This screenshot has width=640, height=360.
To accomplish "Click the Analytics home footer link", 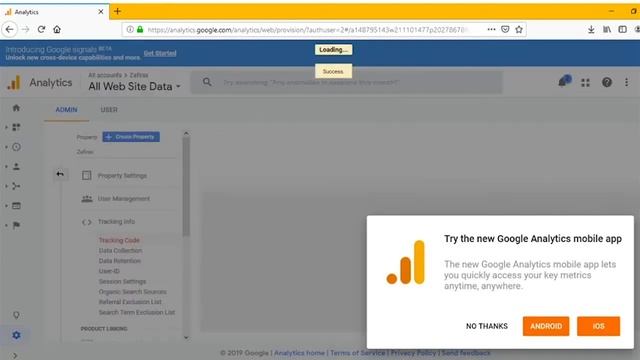I will tap(299, 353).
